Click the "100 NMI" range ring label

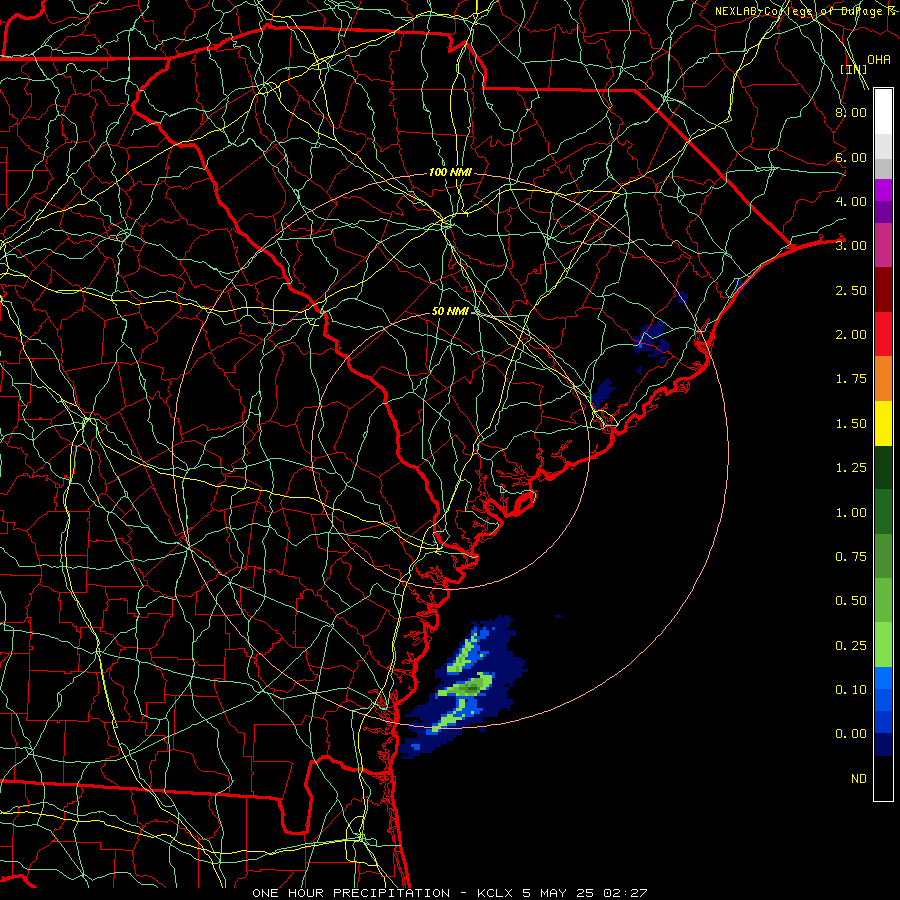(x=451, y=172)
